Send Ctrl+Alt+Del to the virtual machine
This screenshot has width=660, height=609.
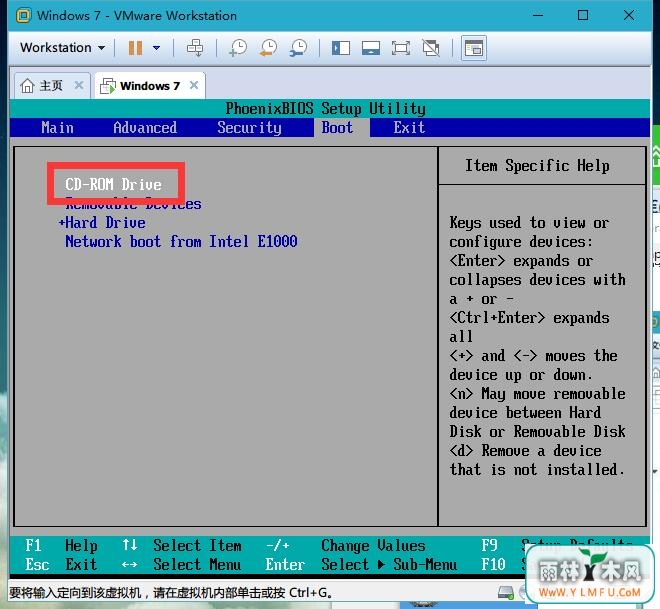pyautogui.click(x=195, y=48)
